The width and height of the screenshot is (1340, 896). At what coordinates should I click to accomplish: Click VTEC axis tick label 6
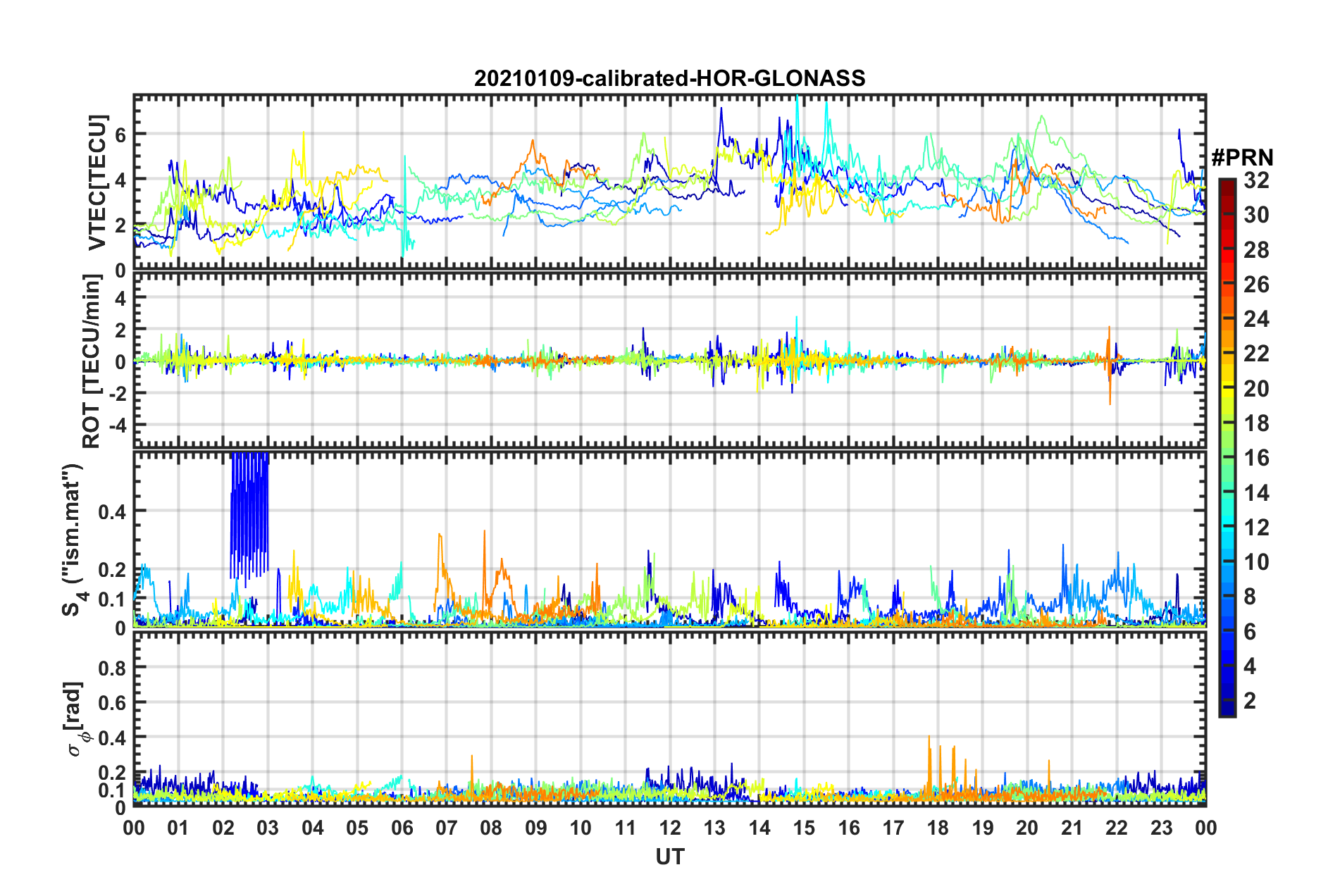point(120,135)
